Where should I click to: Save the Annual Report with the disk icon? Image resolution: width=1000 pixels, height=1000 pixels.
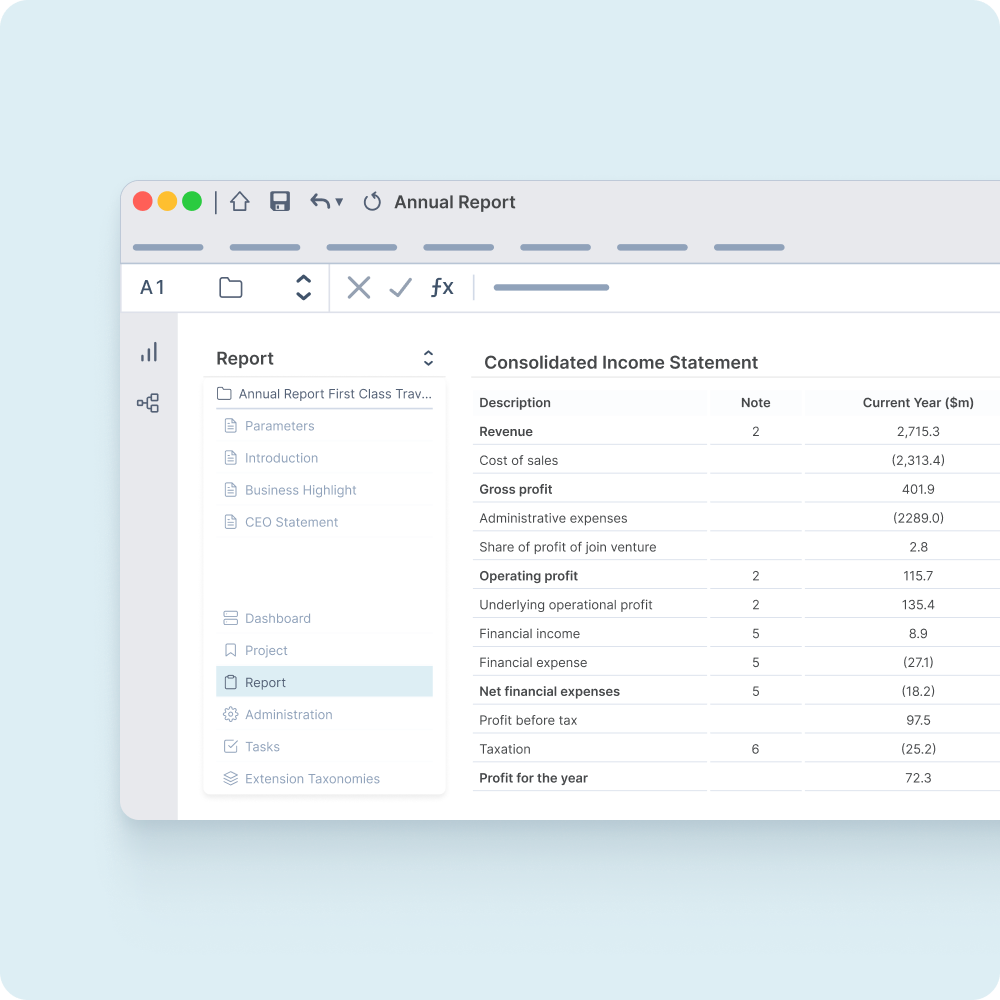click(x=280, y=201)
